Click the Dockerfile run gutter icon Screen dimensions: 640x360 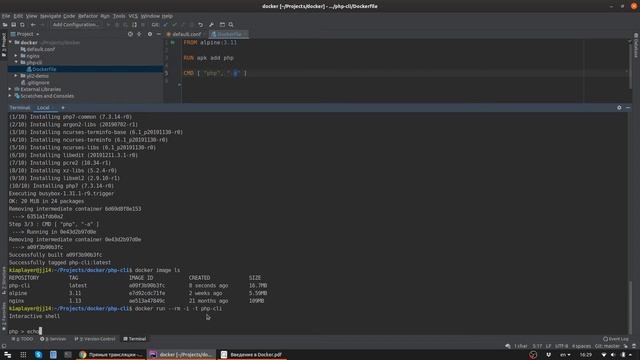pyautogui.click(x=173, y=42)
